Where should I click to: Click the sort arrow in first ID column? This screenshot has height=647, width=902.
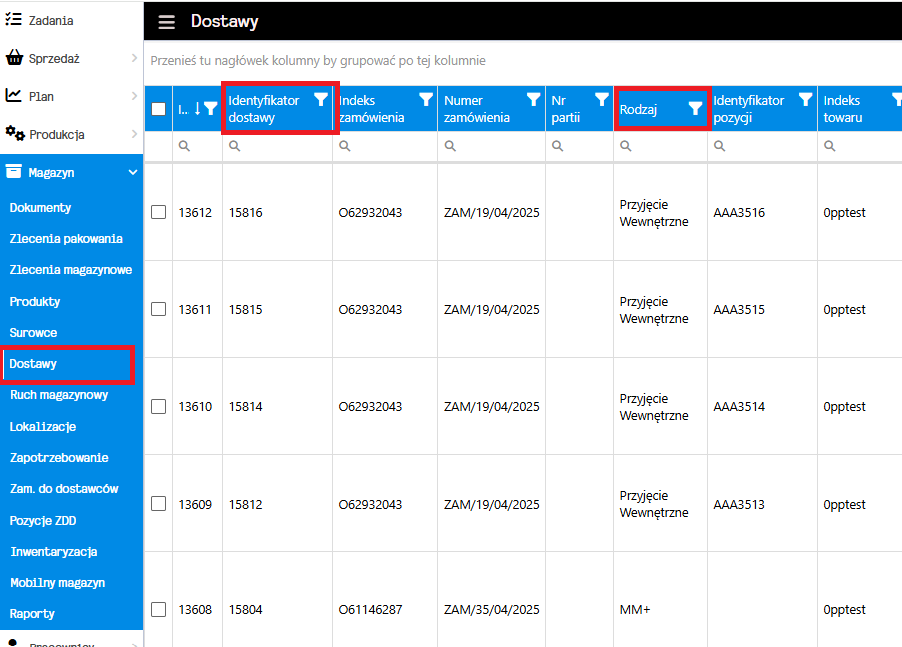click(197, 109)
